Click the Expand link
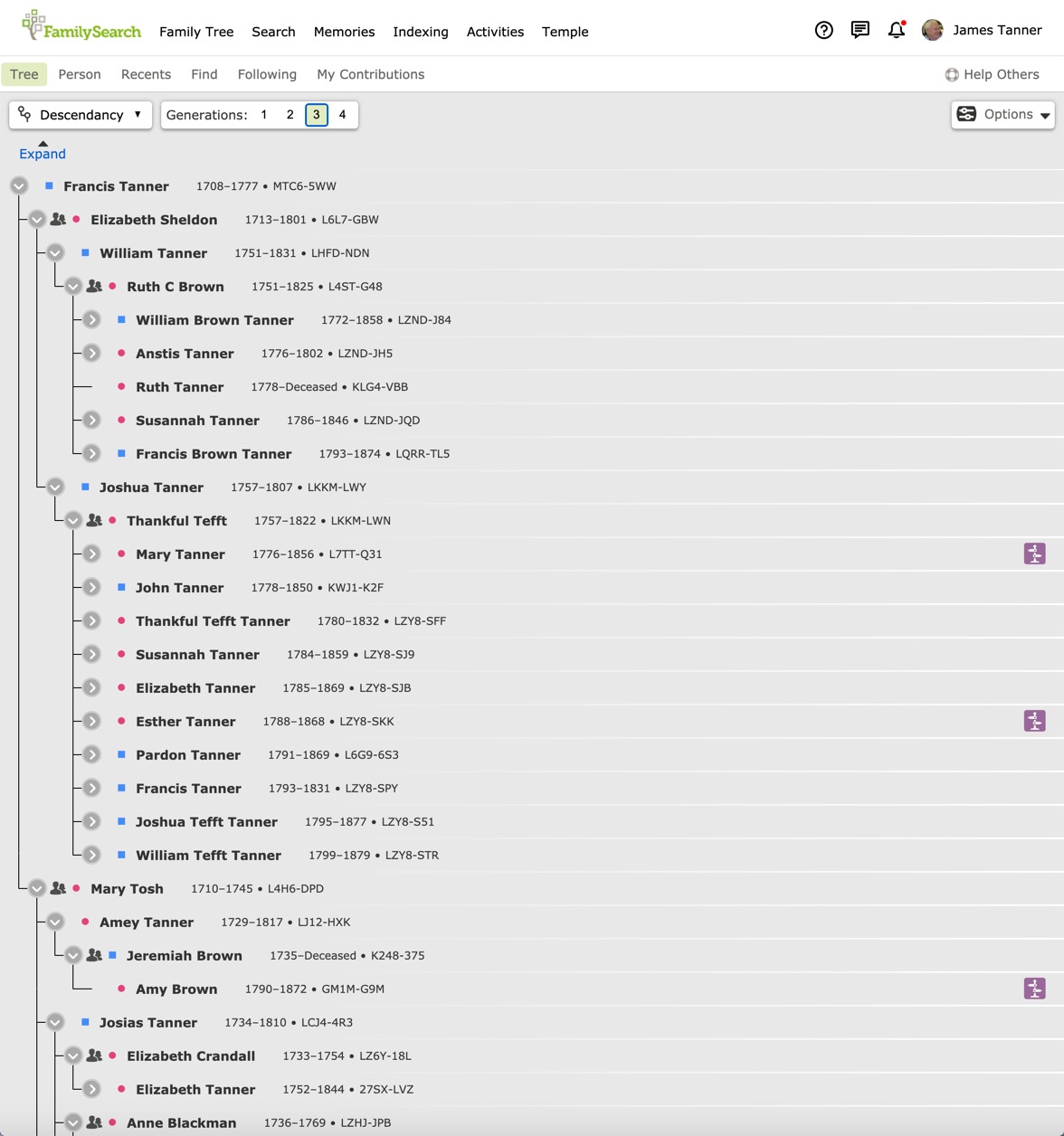This screenshot has width=1064, height=1136. 43,154
